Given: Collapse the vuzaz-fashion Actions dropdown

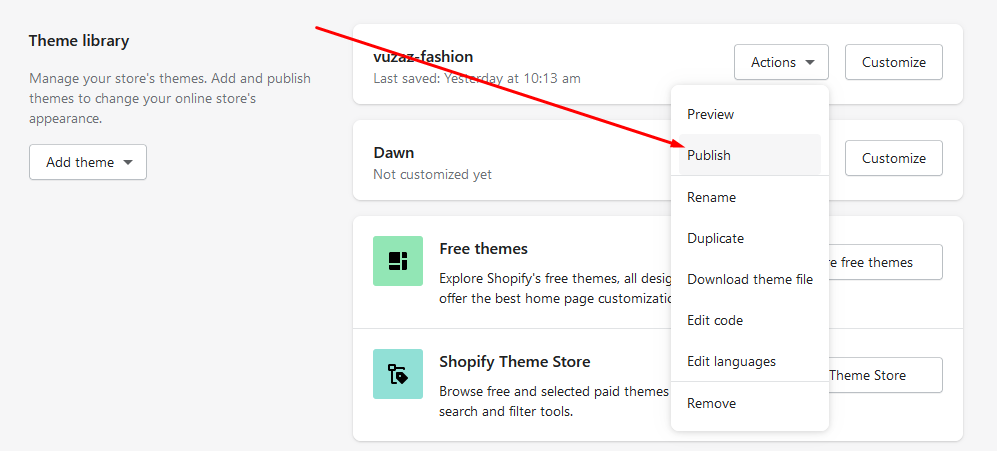Looking at the screenshot, I should [x=782, y=62].
